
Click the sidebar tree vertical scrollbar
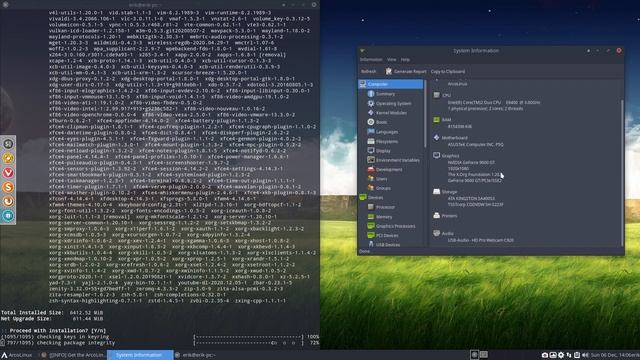(x=425, y=113)
